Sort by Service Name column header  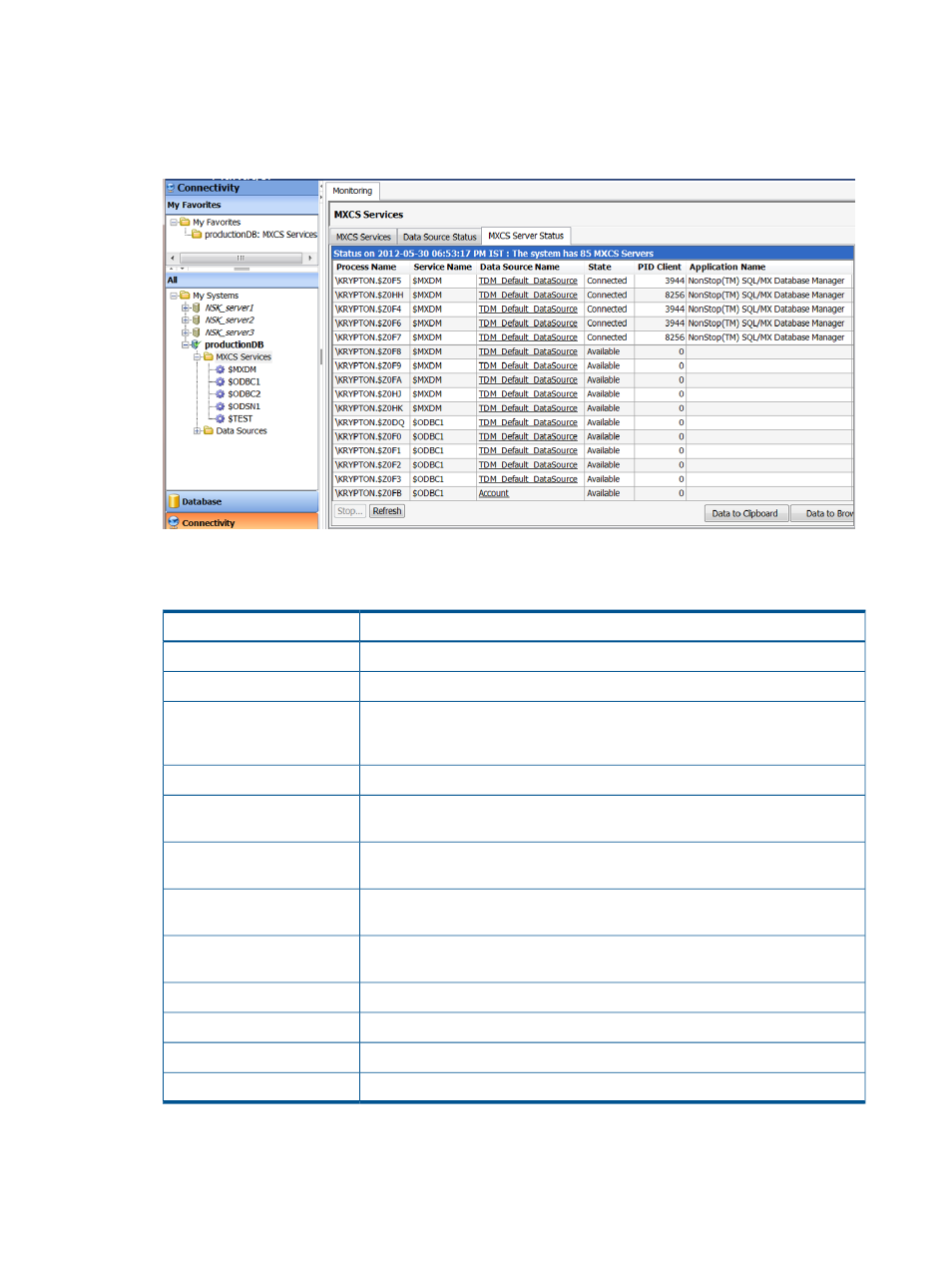click(x=442, y=267)
